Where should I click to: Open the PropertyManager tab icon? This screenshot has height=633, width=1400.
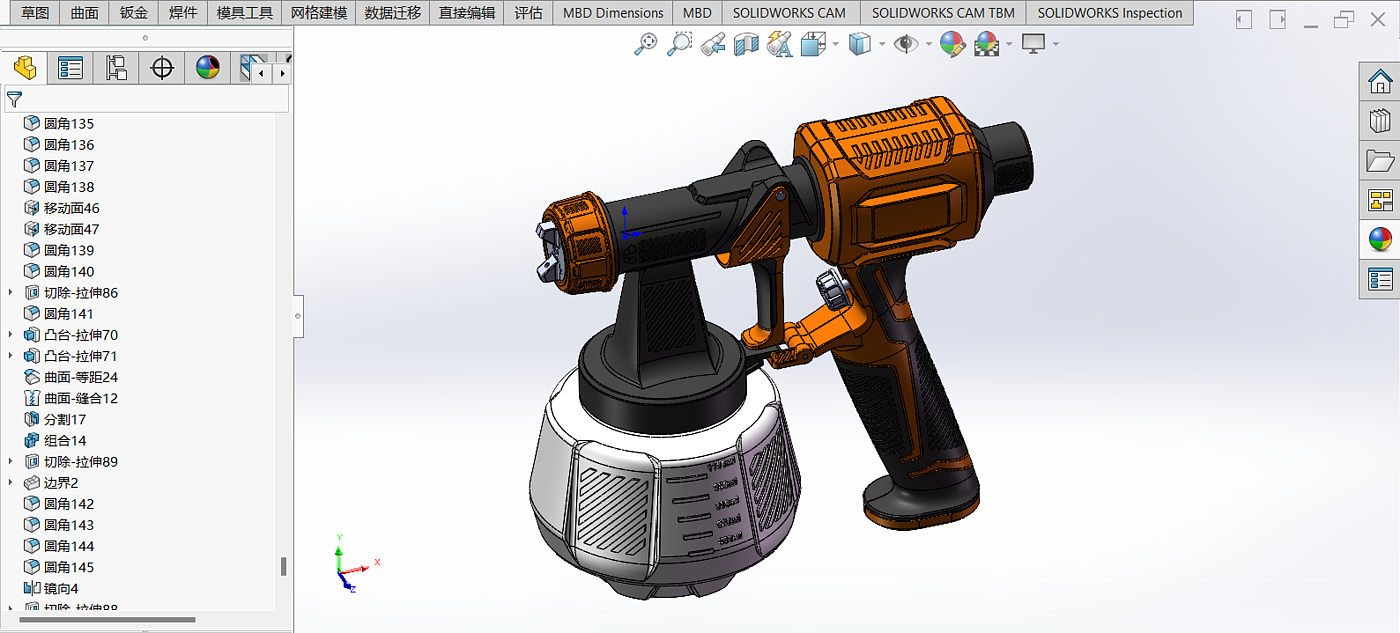pyautogui.click(x=70, y=68)
